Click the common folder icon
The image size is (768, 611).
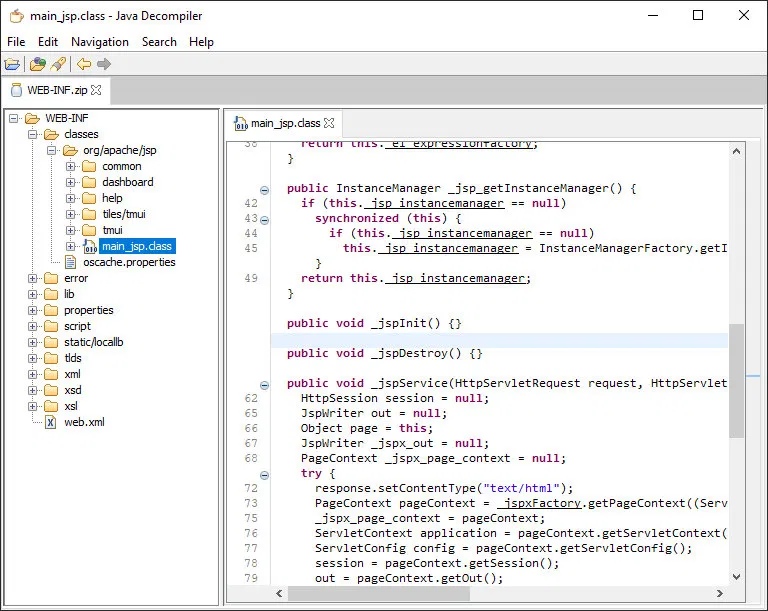[89, 167]
